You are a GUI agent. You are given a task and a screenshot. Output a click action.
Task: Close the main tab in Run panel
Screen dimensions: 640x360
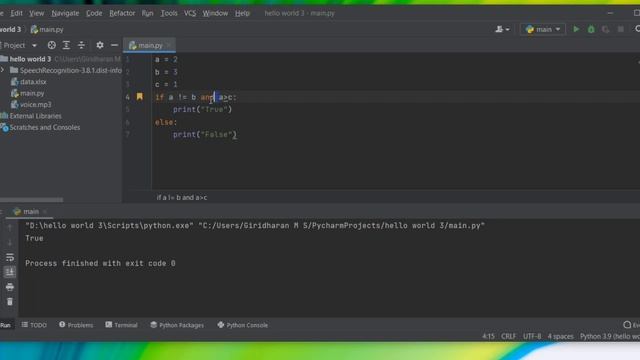pyautogui.click(x=45, y=211)
